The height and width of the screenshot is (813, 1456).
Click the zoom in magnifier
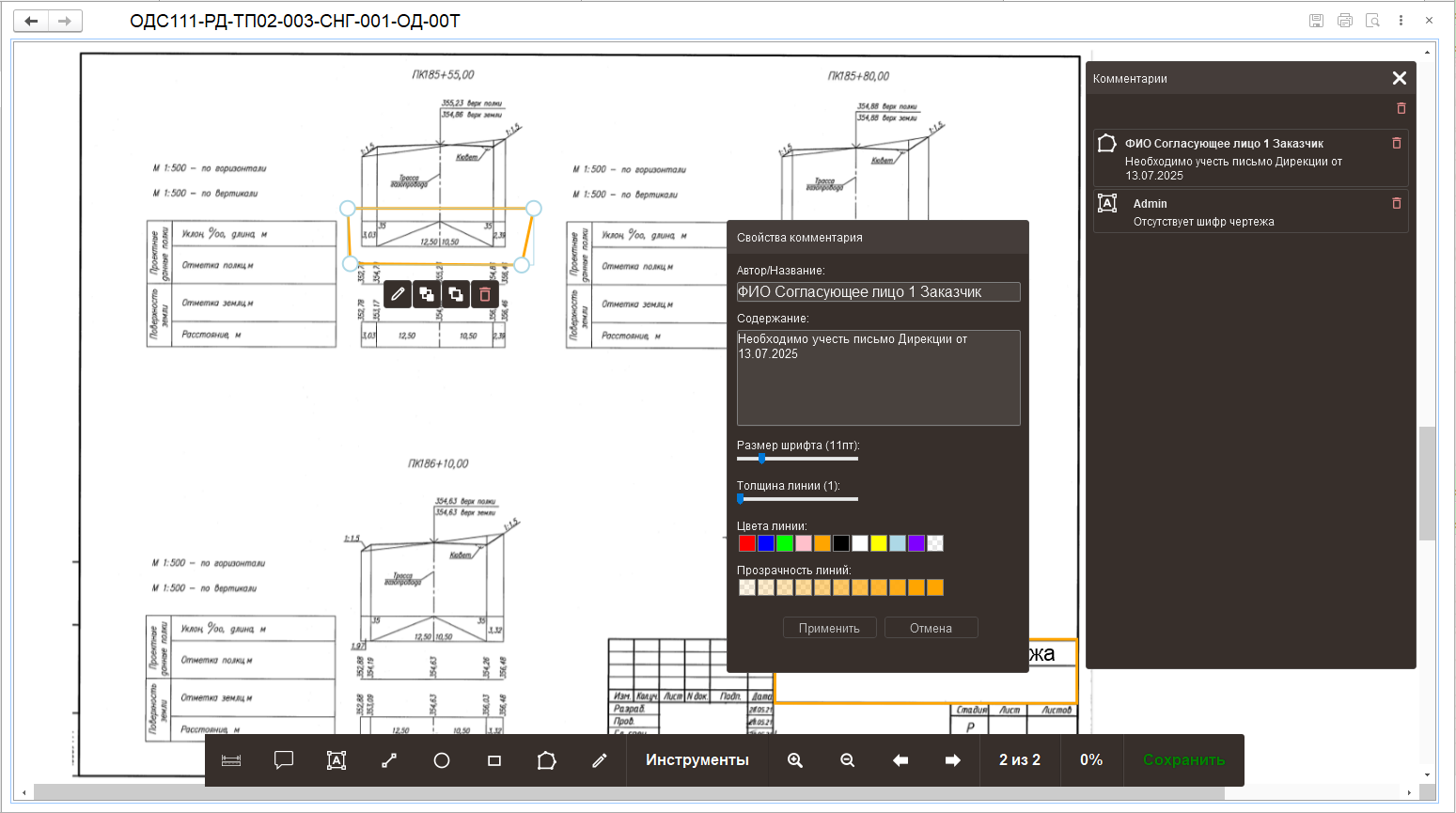pos(795,760)
